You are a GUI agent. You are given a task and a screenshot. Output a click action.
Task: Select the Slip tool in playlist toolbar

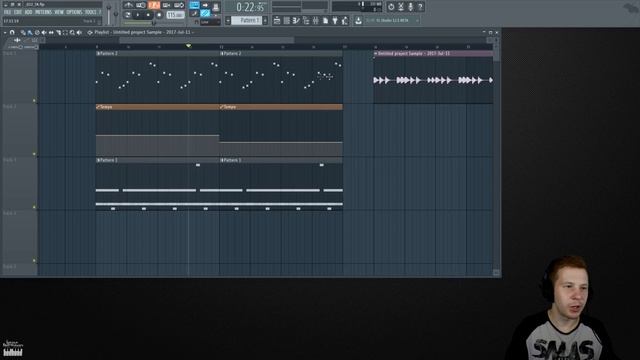pyautogui.click(x=51, y=32)
